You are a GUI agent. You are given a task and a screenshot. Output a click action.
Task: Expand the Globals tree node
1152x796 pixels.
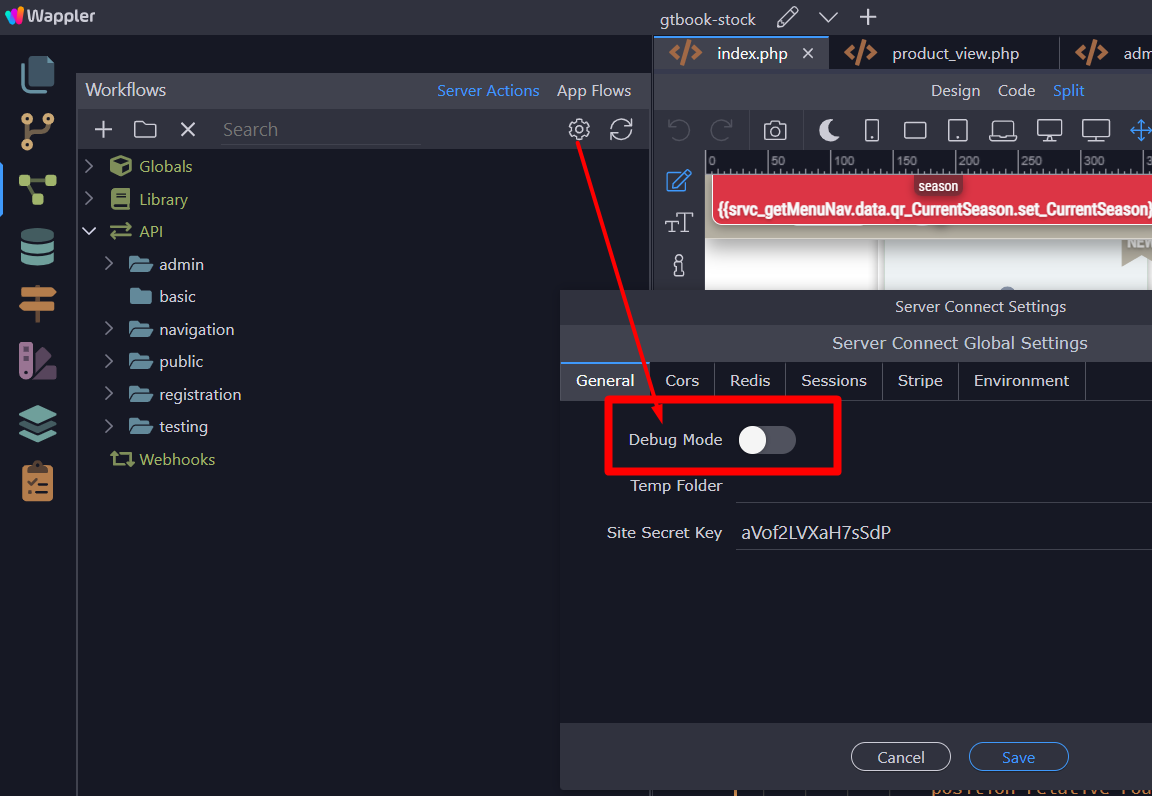[89, 166]
